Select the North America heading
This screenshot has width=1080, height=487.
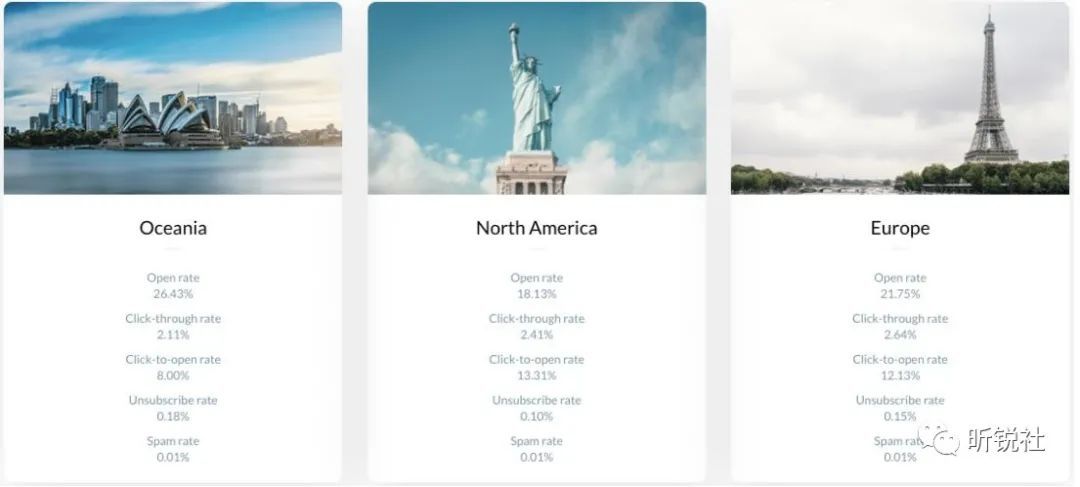(x=537, y=228)
